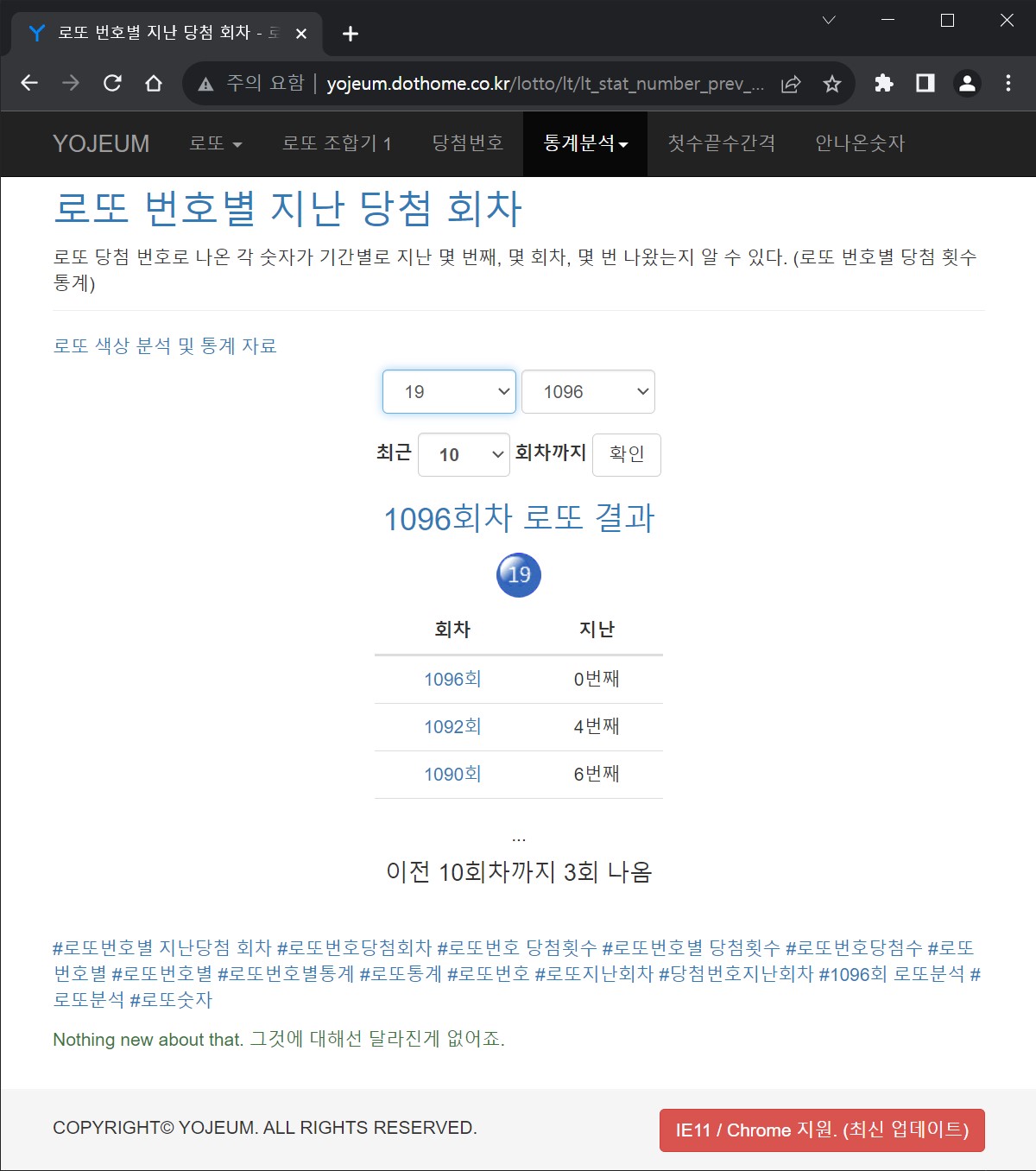
Task: Click the summary text 이전 10회차까지 3회 나옴
Action: (x=519, y=872)
